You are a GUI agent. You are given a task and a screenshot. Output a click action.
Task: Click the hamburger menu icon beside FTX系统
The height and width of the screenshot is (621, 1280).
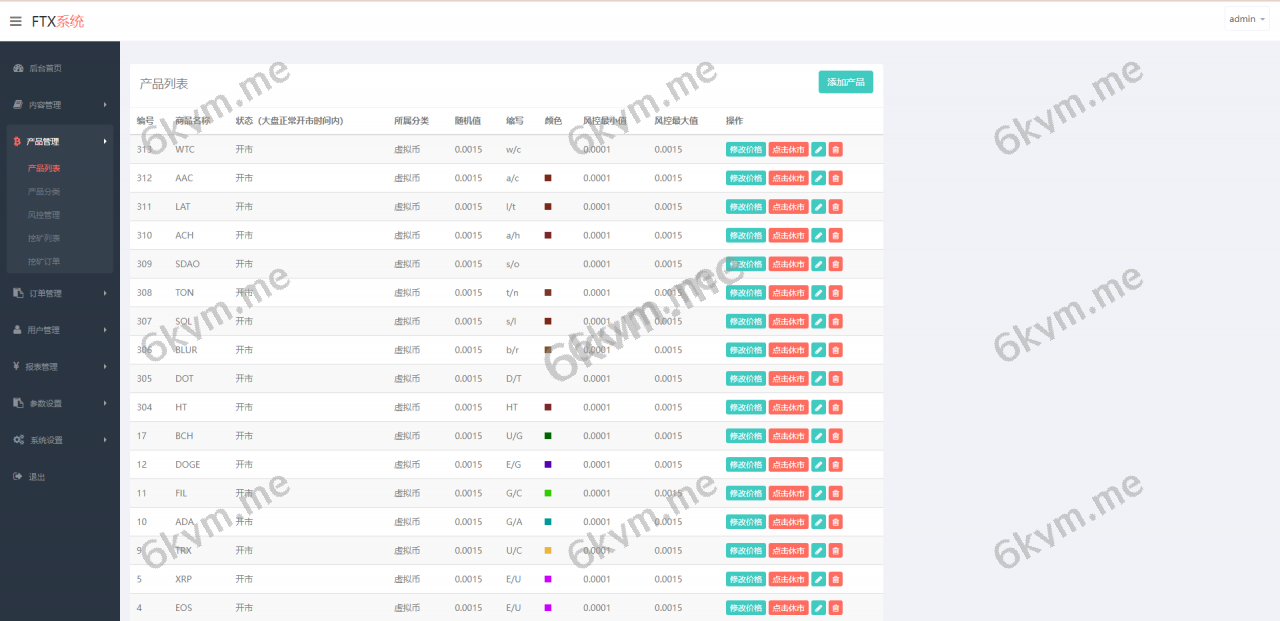[x=15, y=21]
